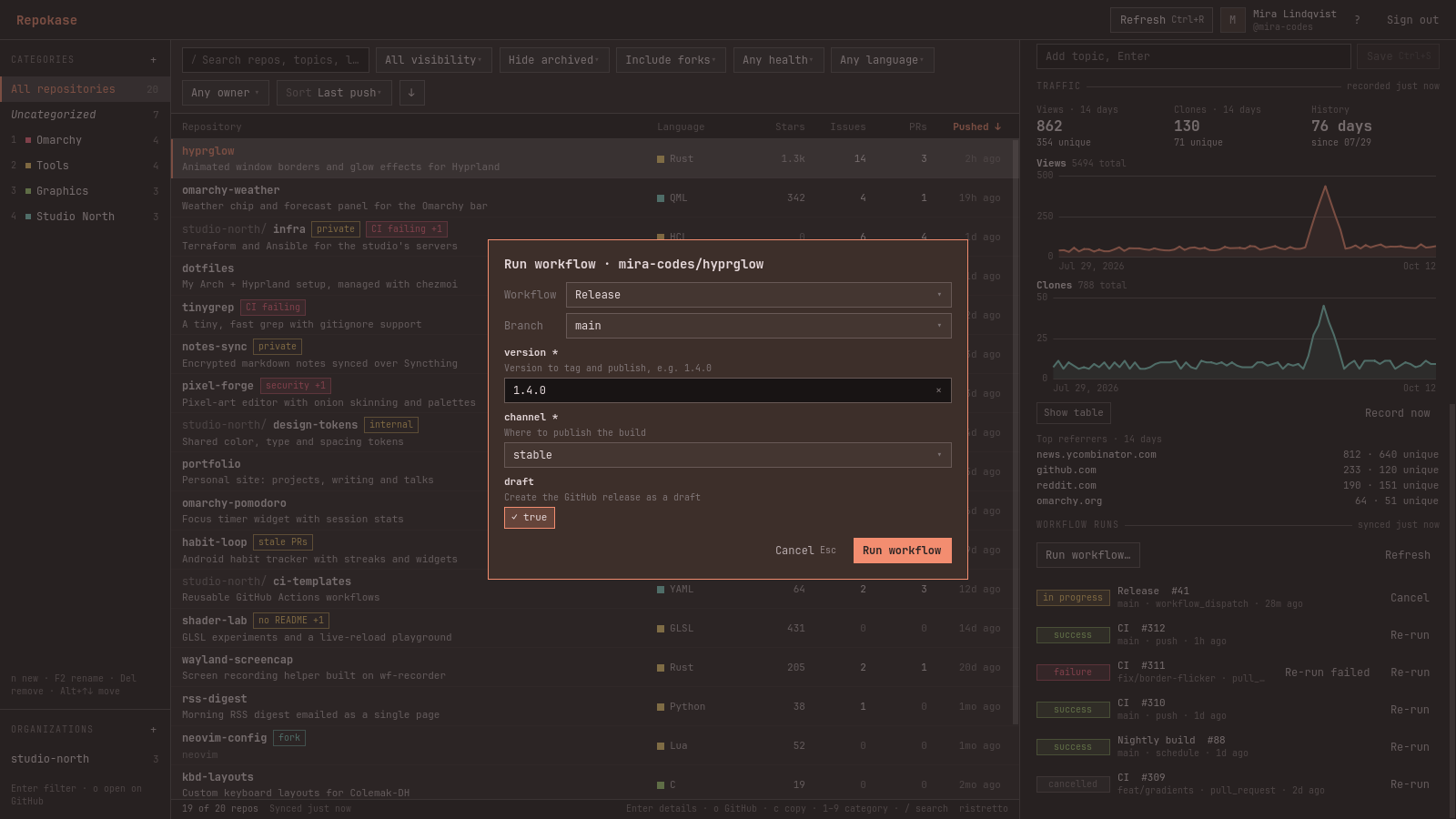Open the Sort Last push dropdown
Viewport: 1456px width, 819px height.
[334, 93]
